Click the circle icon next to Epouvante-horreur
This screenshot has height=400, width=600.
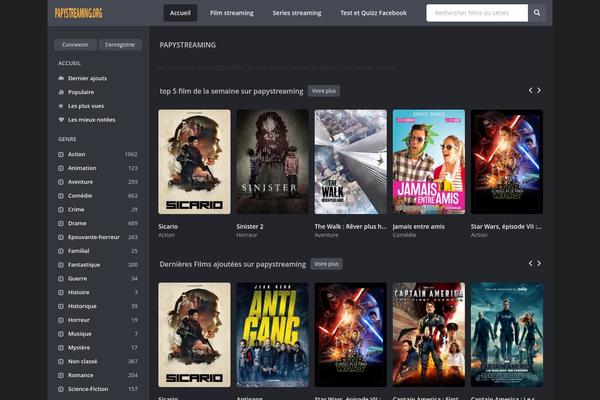[x=61, y=237]
